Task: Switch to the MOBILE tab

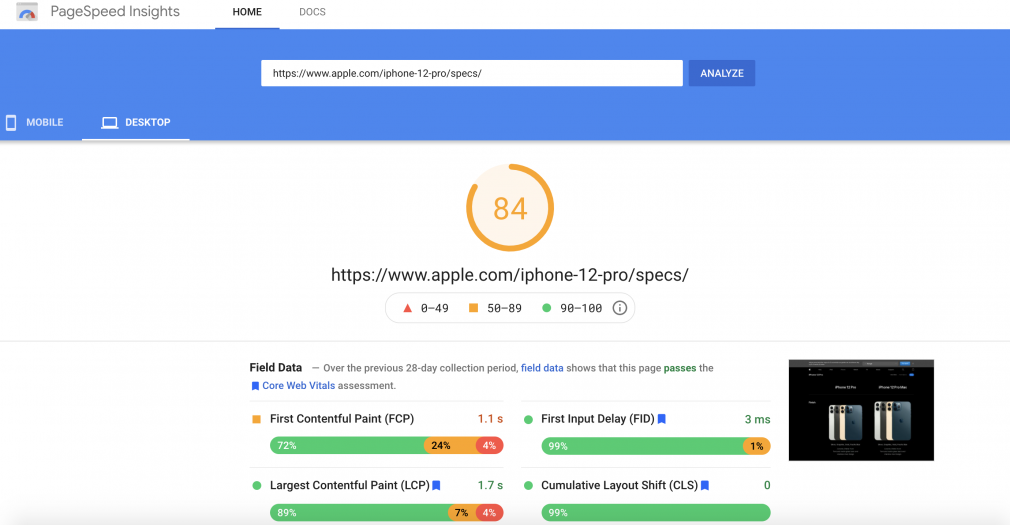Action: (35, 122)
